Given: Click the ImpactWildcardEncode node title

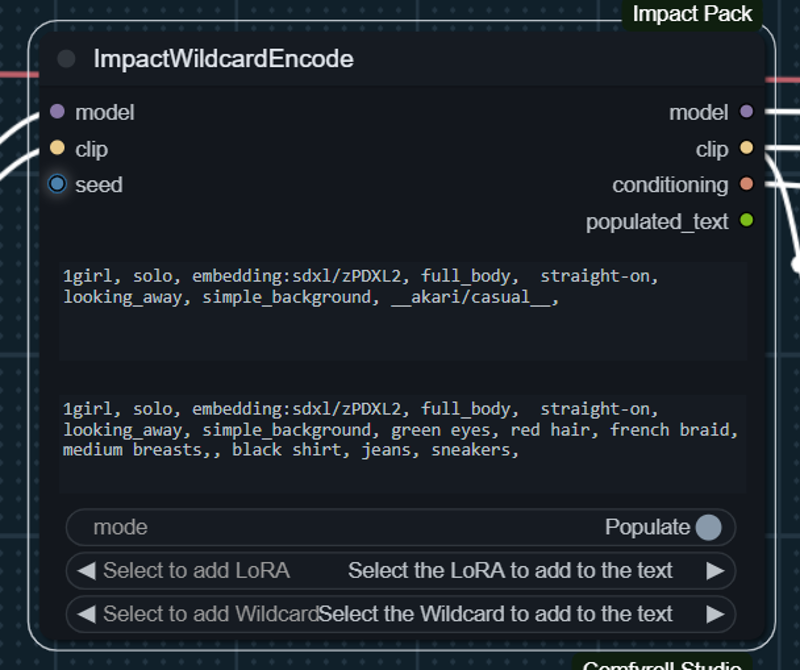Looking at the screenshot, I should click(x=223, y=59).
